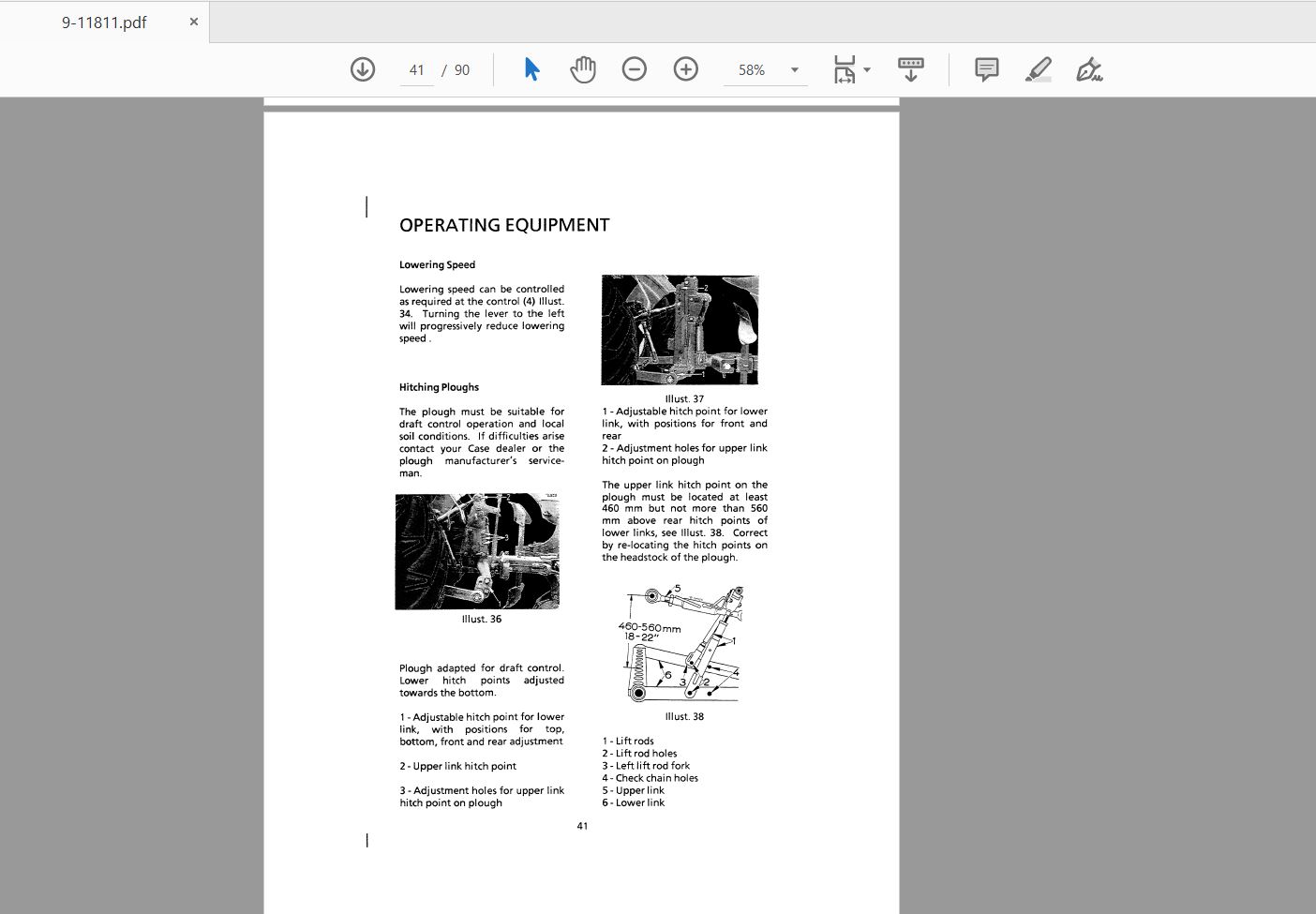Open the comment annotation tool
Image resolution: width=1316 pixels, height=914 pixels.
point(985,68)
